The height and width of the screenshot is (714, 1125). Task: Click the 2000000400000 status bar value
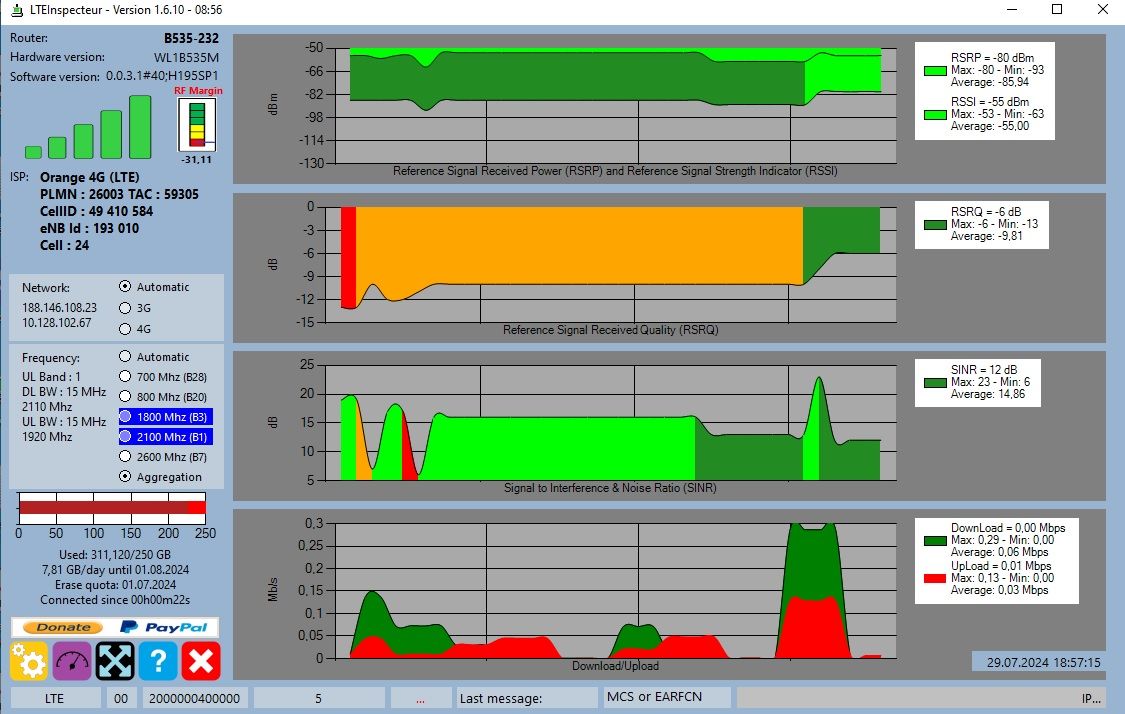coord(194,698)
